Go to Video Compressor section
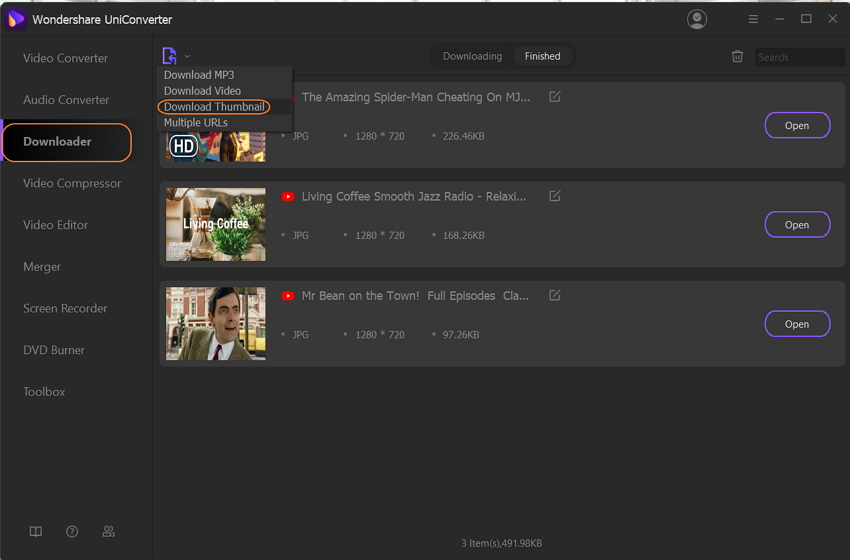850x560 pixels. (72, 183)
